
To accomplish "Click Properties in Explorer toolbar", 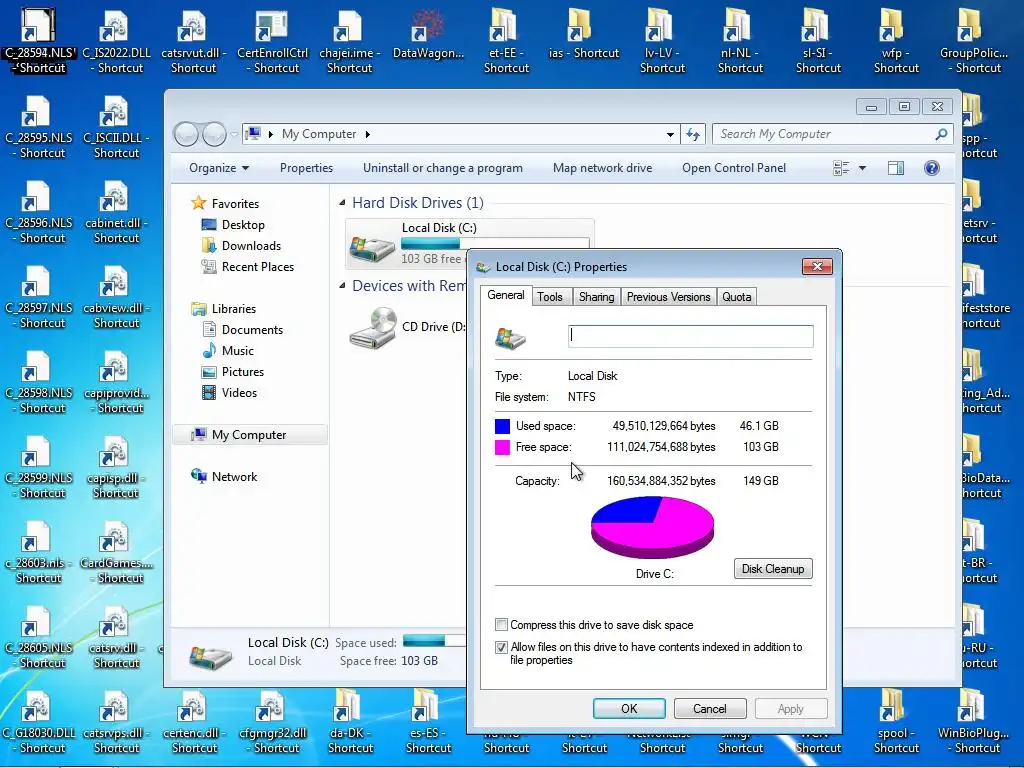I will [x=306, y=168].
